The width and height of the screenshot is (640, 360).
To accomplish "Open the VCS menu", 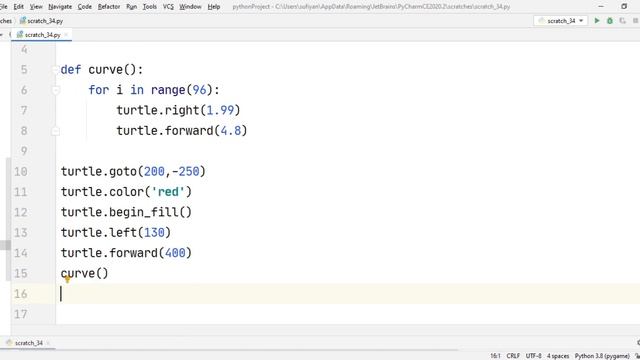I will [168, 7].
